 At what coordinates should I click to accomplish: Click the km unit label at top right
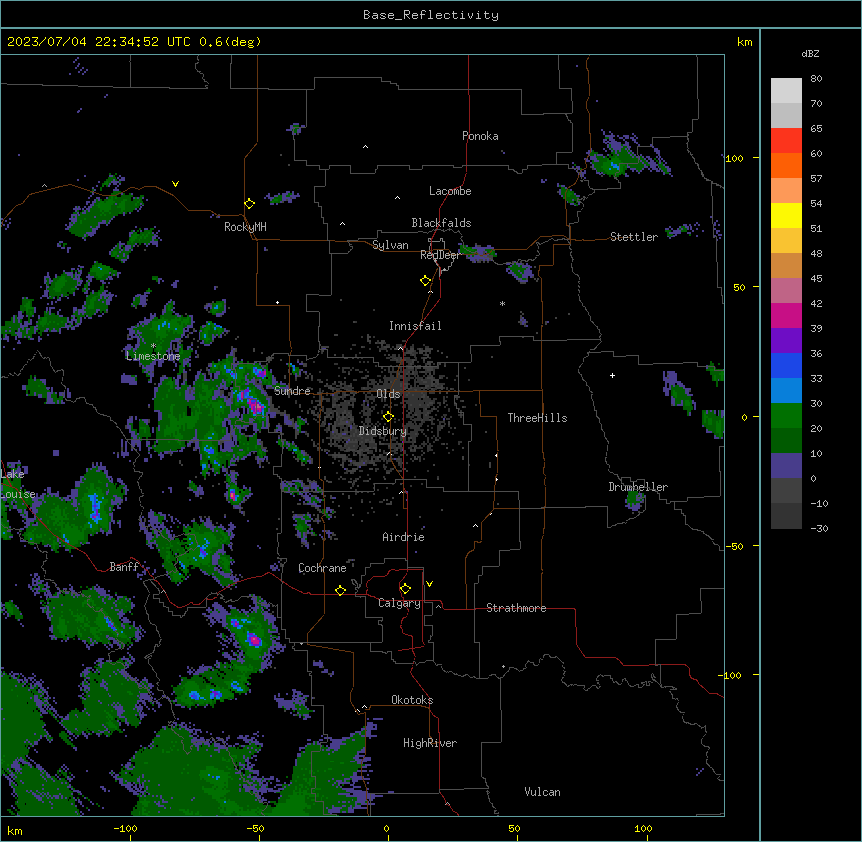tap(744, 42)
